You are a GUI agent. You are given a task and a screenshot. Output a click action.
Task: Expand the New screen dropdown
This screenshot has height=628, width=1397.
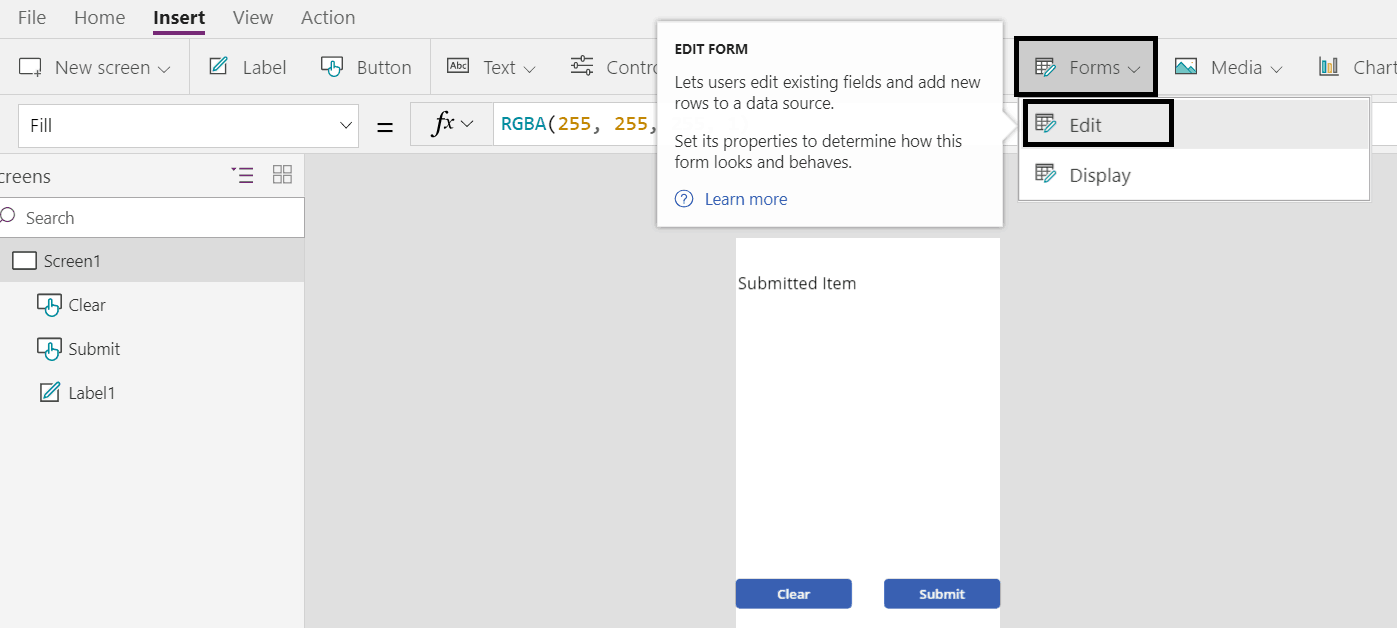point(164,66)
